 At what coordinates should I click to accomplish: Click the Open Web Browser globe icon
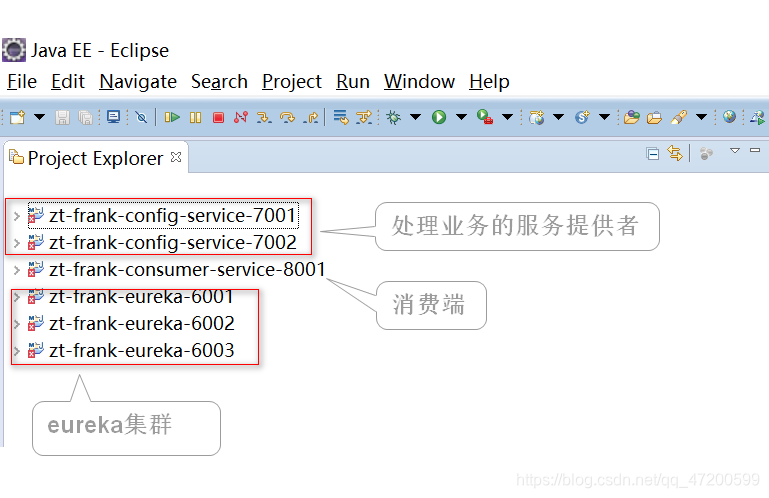pyautogui.click(x=729, y=117)
